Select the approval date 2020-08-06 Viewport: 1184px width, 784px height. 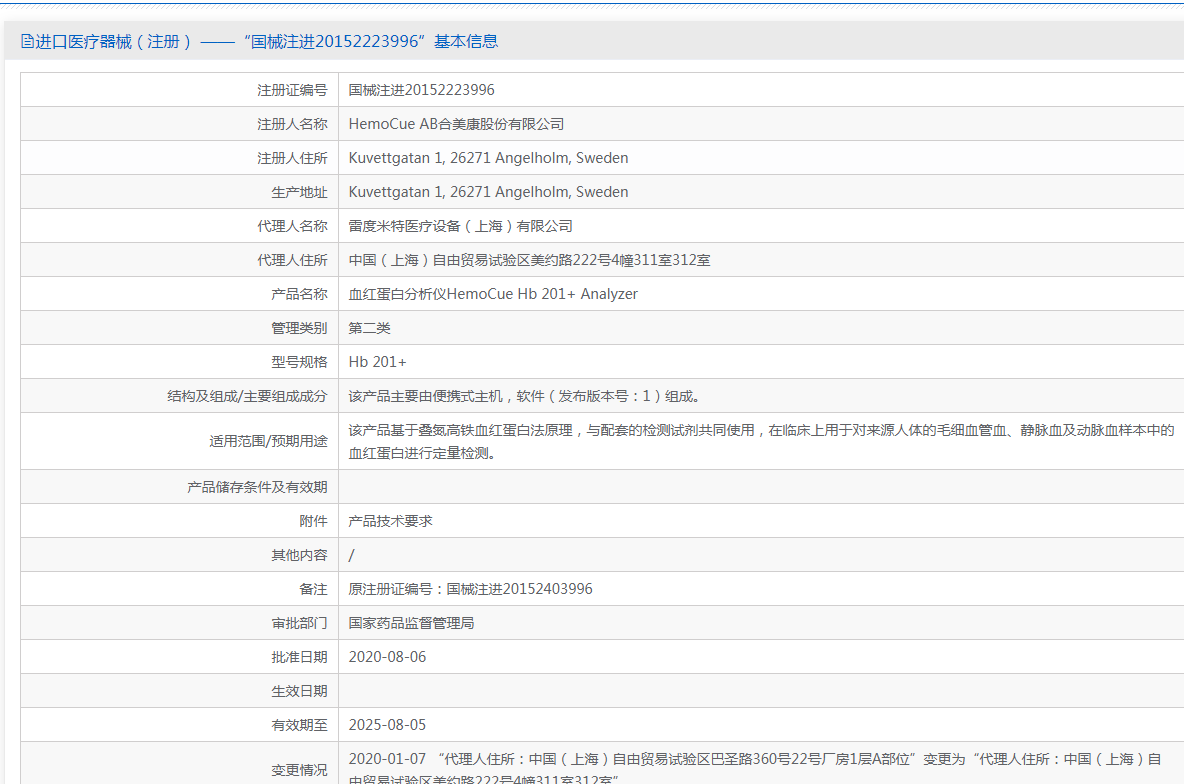tap(387, 657)
